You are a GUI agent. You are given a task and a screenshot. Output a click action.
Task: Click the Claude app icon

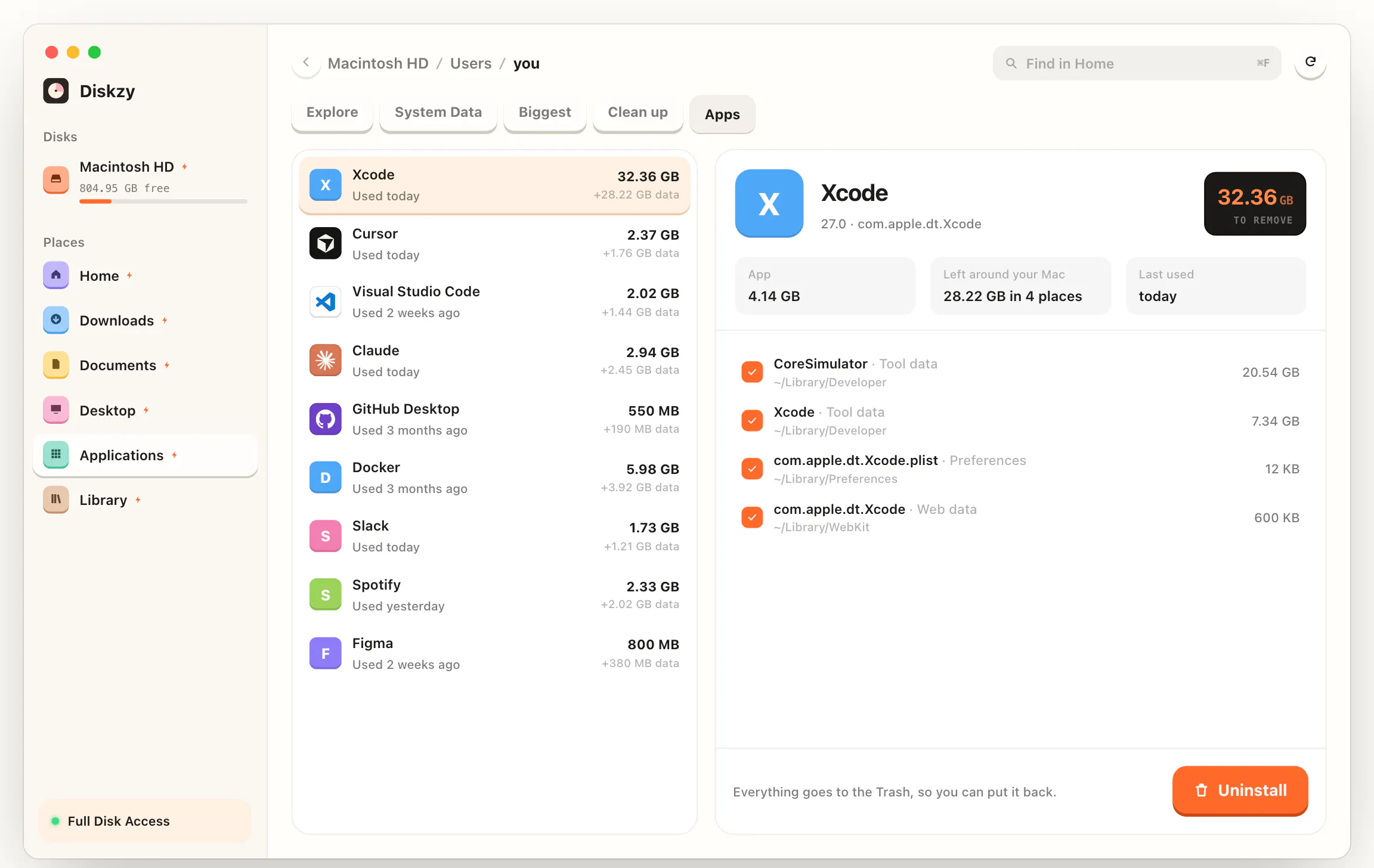click(x=325, y=360)
